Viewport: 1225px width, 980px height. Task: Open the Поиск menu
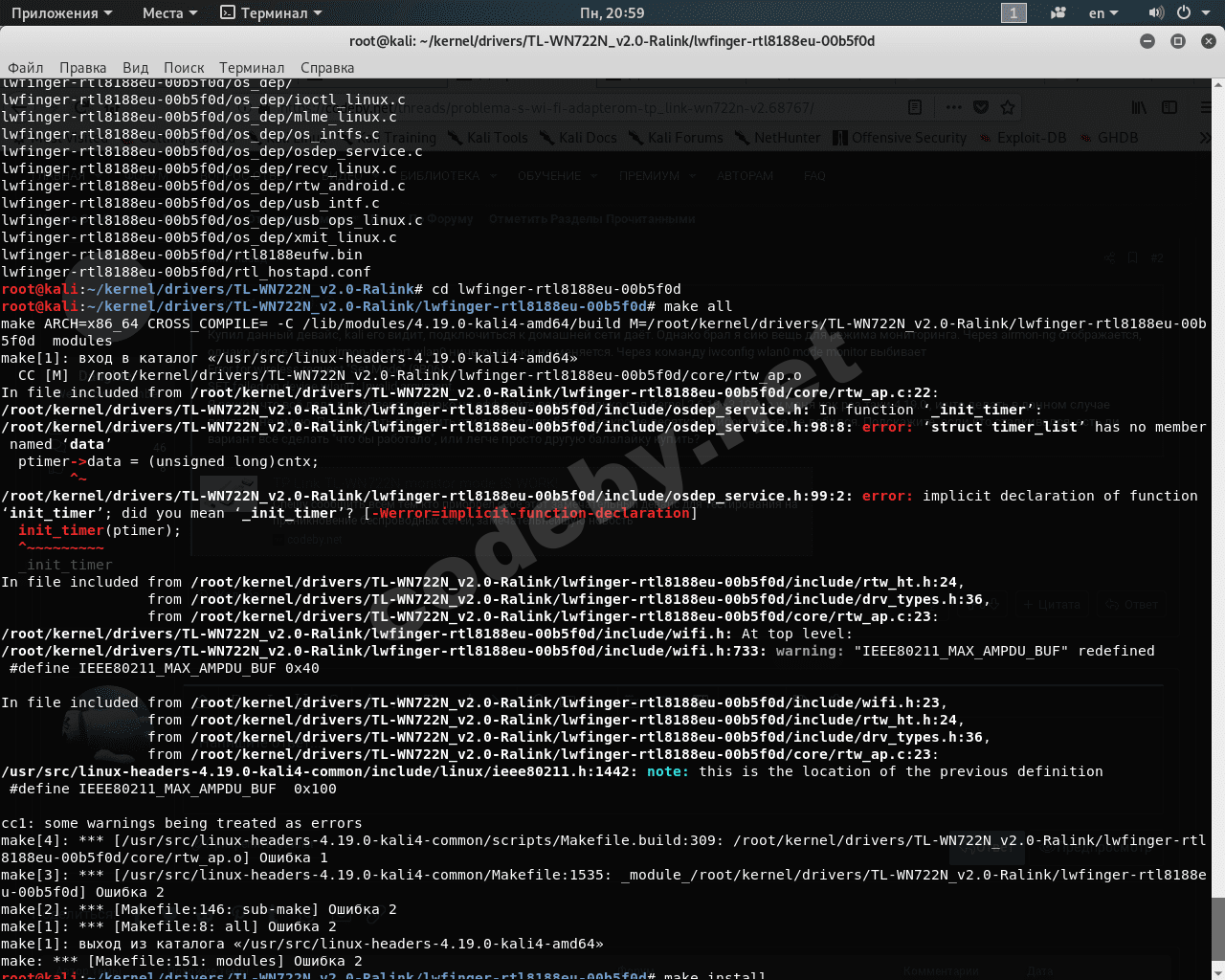(x=184, y=68)
